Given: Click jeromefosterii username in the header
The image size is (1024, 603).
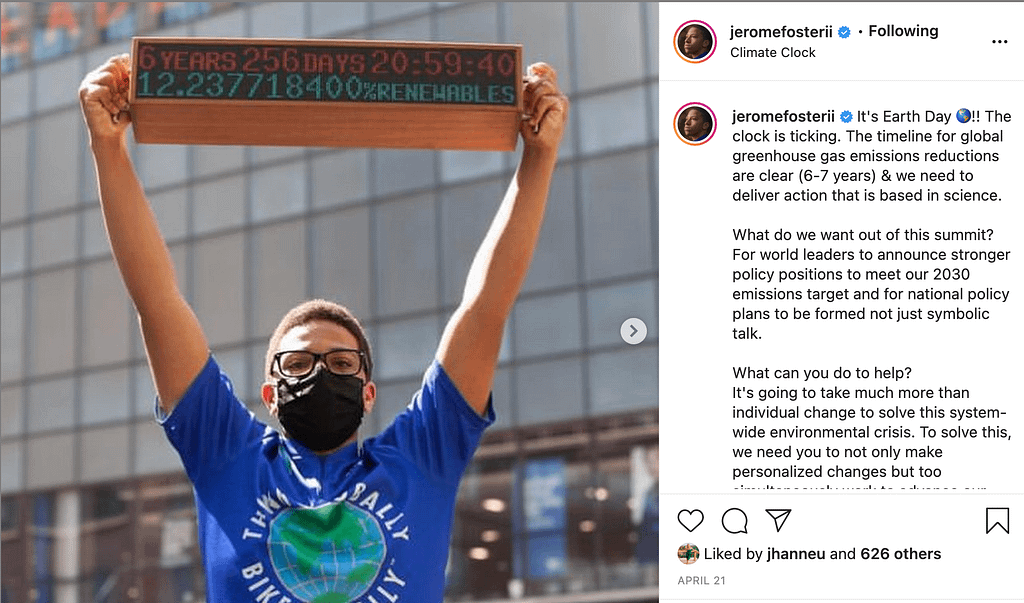Looking at the screenshot, I should (x=781, y=31).
